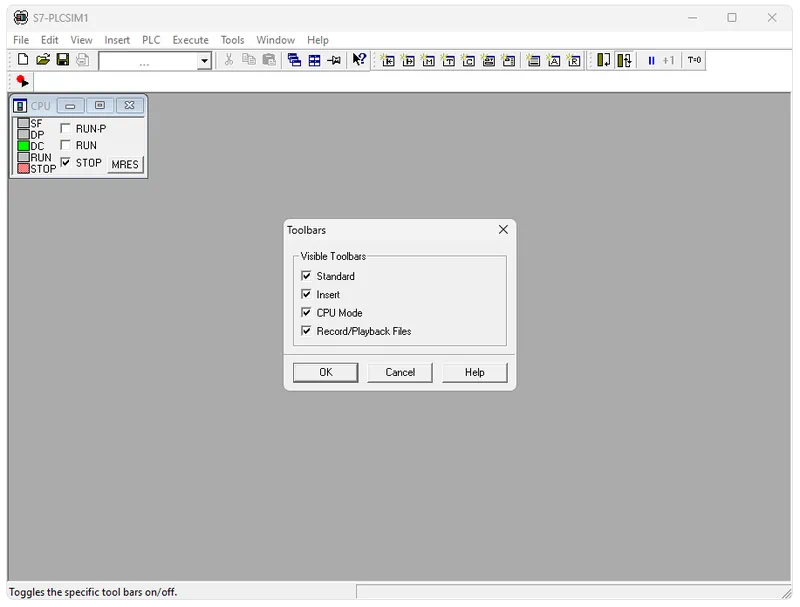Viewport: 800px width, 607px height.
Task: Close the Toolbars dialog with X
Action: pyautogui.click(x=503, y=230)
